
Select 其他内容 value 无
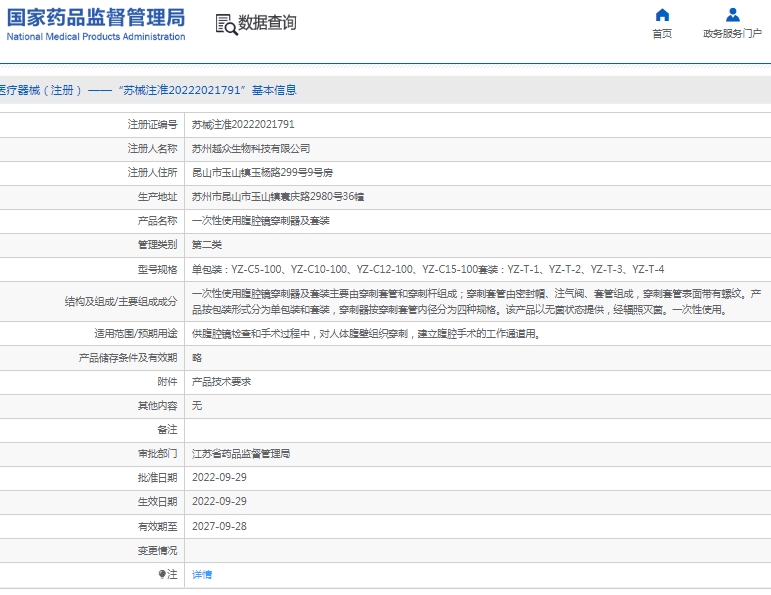197,406
